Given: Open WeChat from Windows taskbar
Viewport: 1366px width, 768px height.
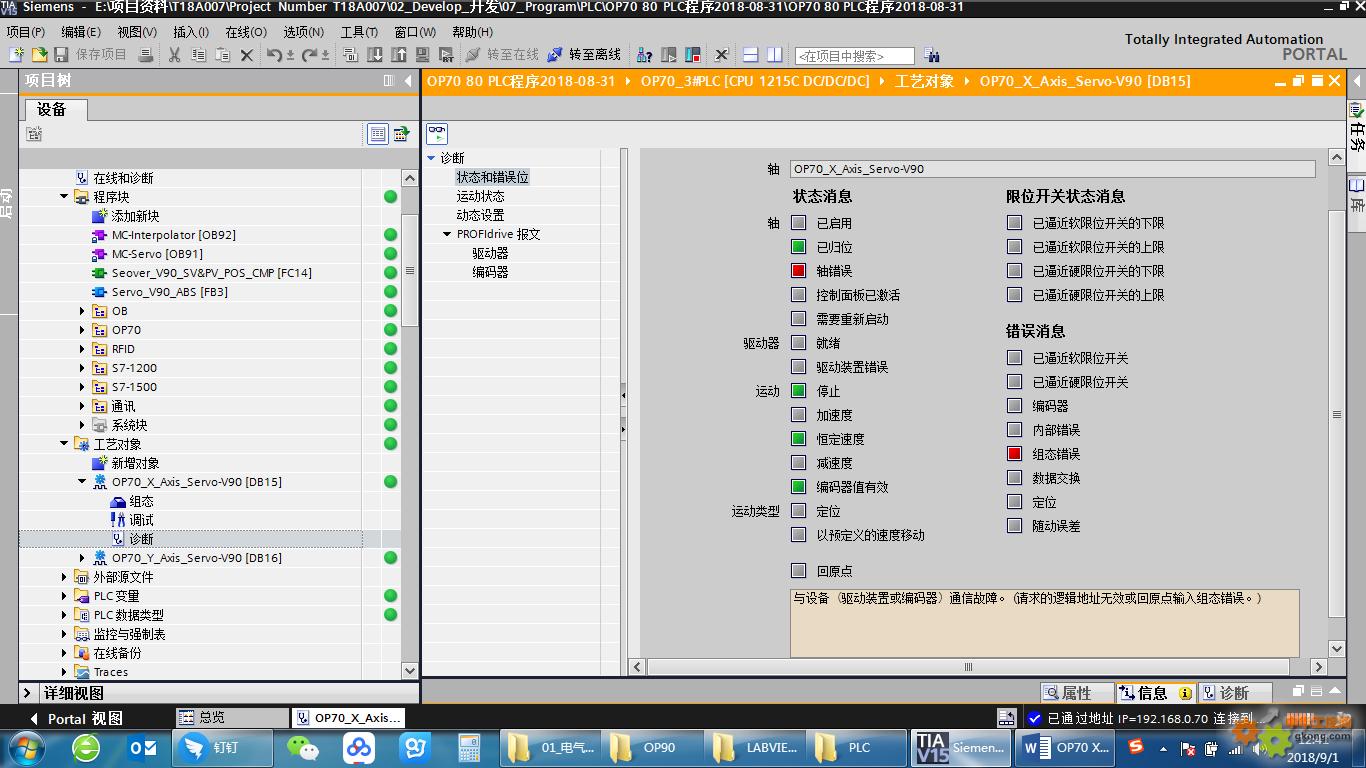Looking at the screenshot, I should click(x=303, y=747).
